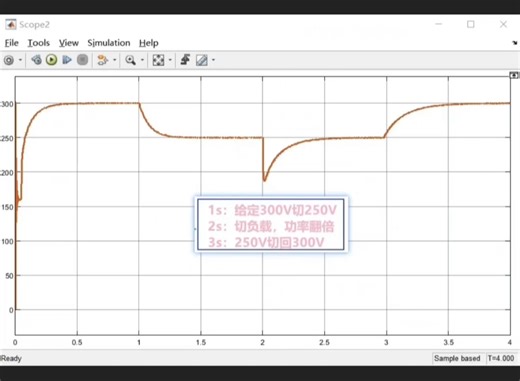This screenshot has width=520, height=381.
Task: Open the View menu
Action: pyautogui.click(x=69, y=43)
